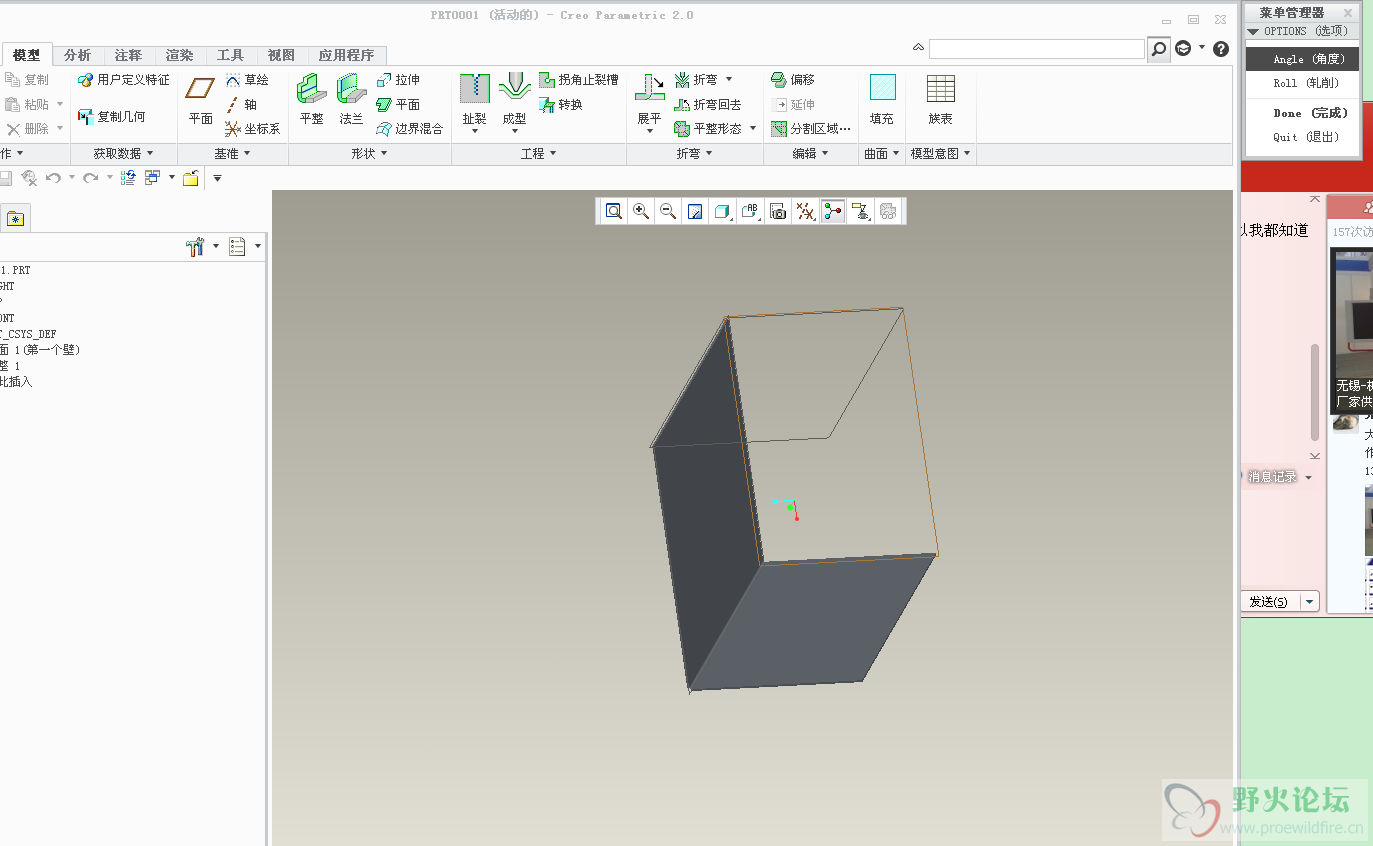The width and height of the screenshot is (1373, 846).
Task: Choose 边界混合 boundary blend tool
Action: pyautogui.click(x=409, y=128)
